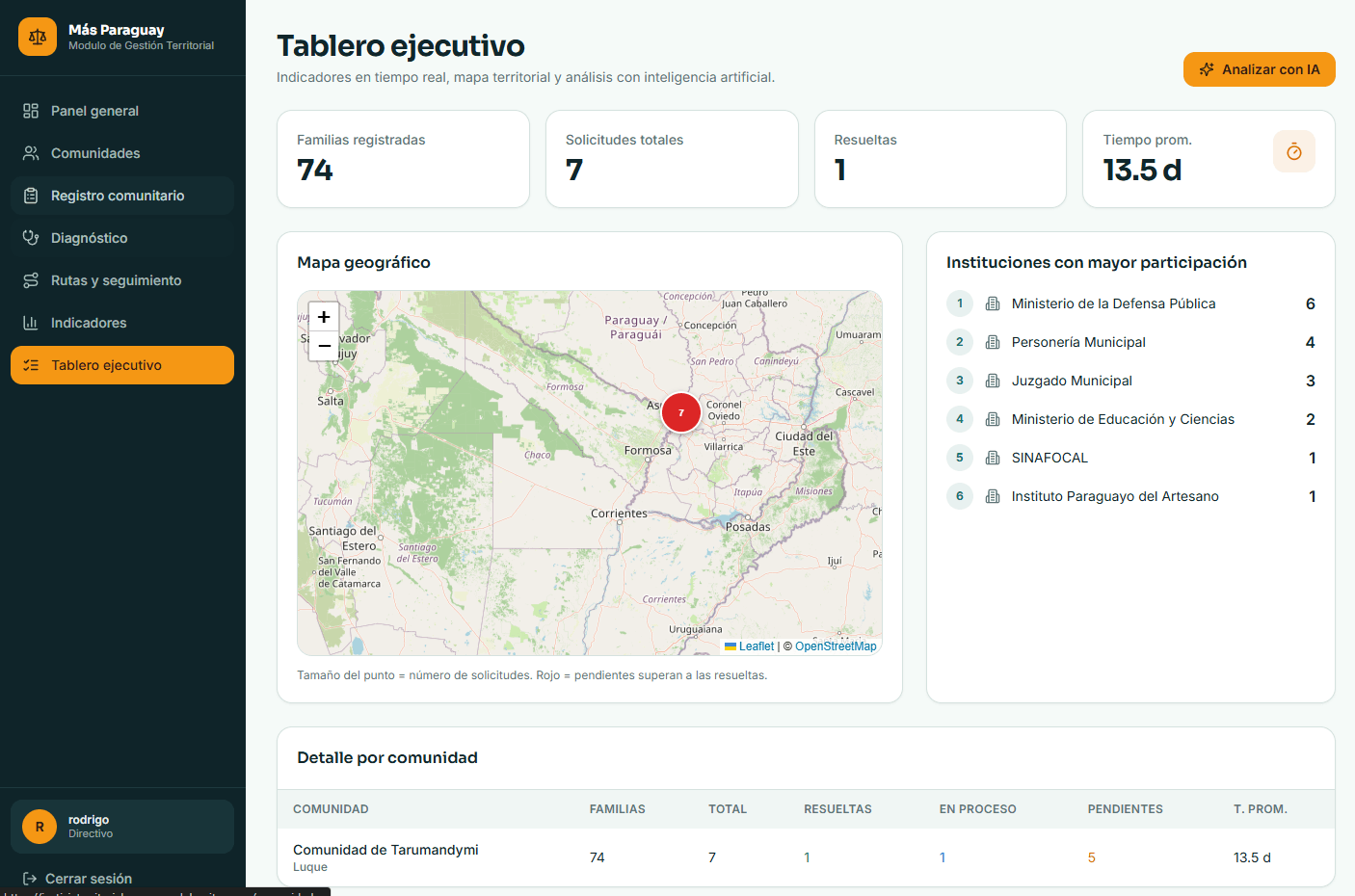
Task: Click the Tiempo prom. value 13.5 d
Action: [1142, 171]
